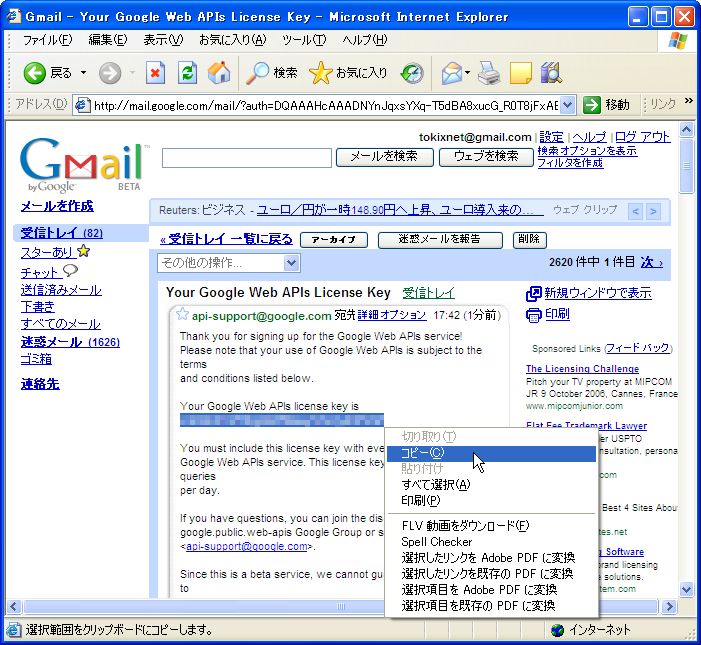The height and width of the screenshot is (645, 701).
Task: Click the Mail envelope toolbar icon
Action: click(452, 73)
